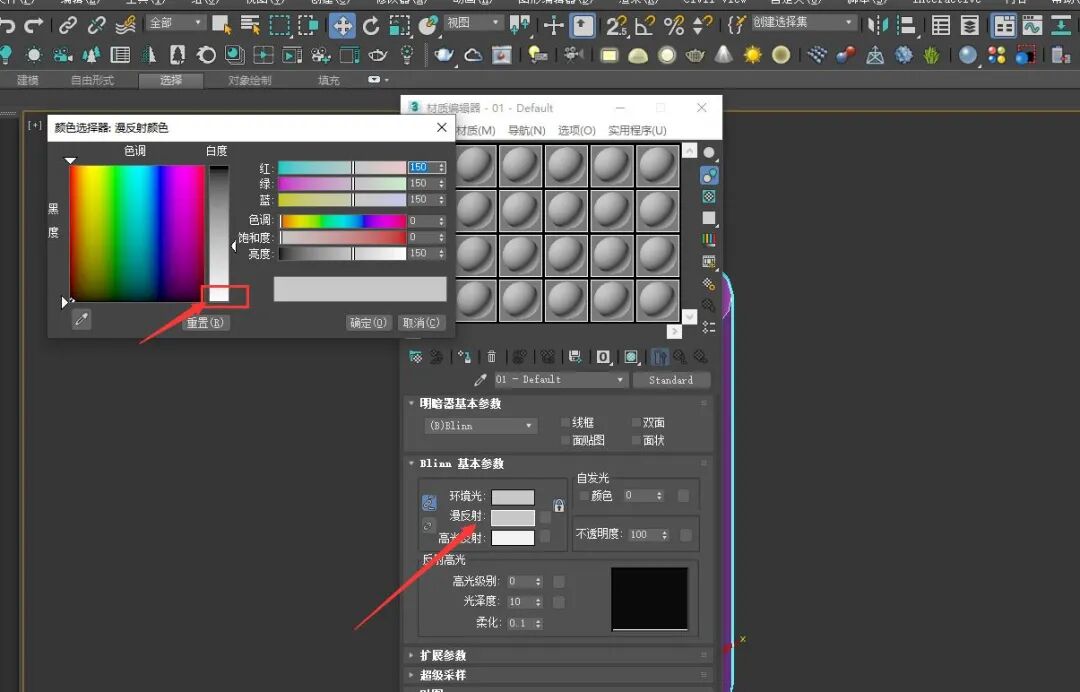Click the Bind to Space Warp icon
Image resolution: width=1080 pixels, height=692 pixels.
[x=125, y=26]
